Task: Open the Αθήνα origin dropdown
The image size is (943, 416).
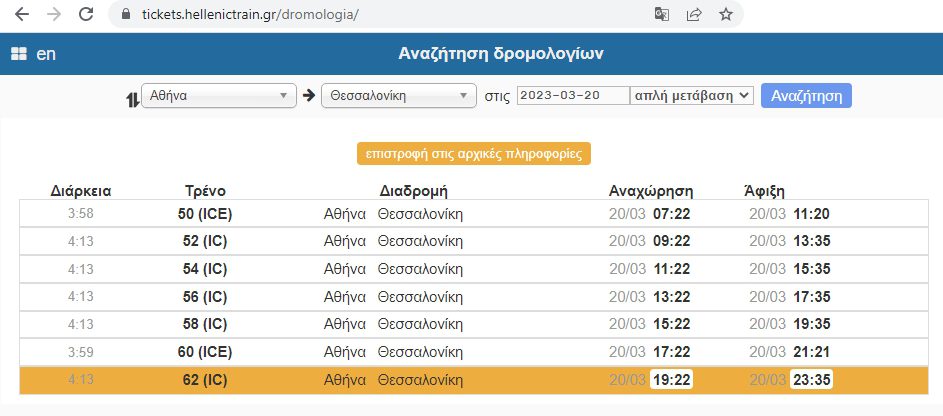Action: 216,96
